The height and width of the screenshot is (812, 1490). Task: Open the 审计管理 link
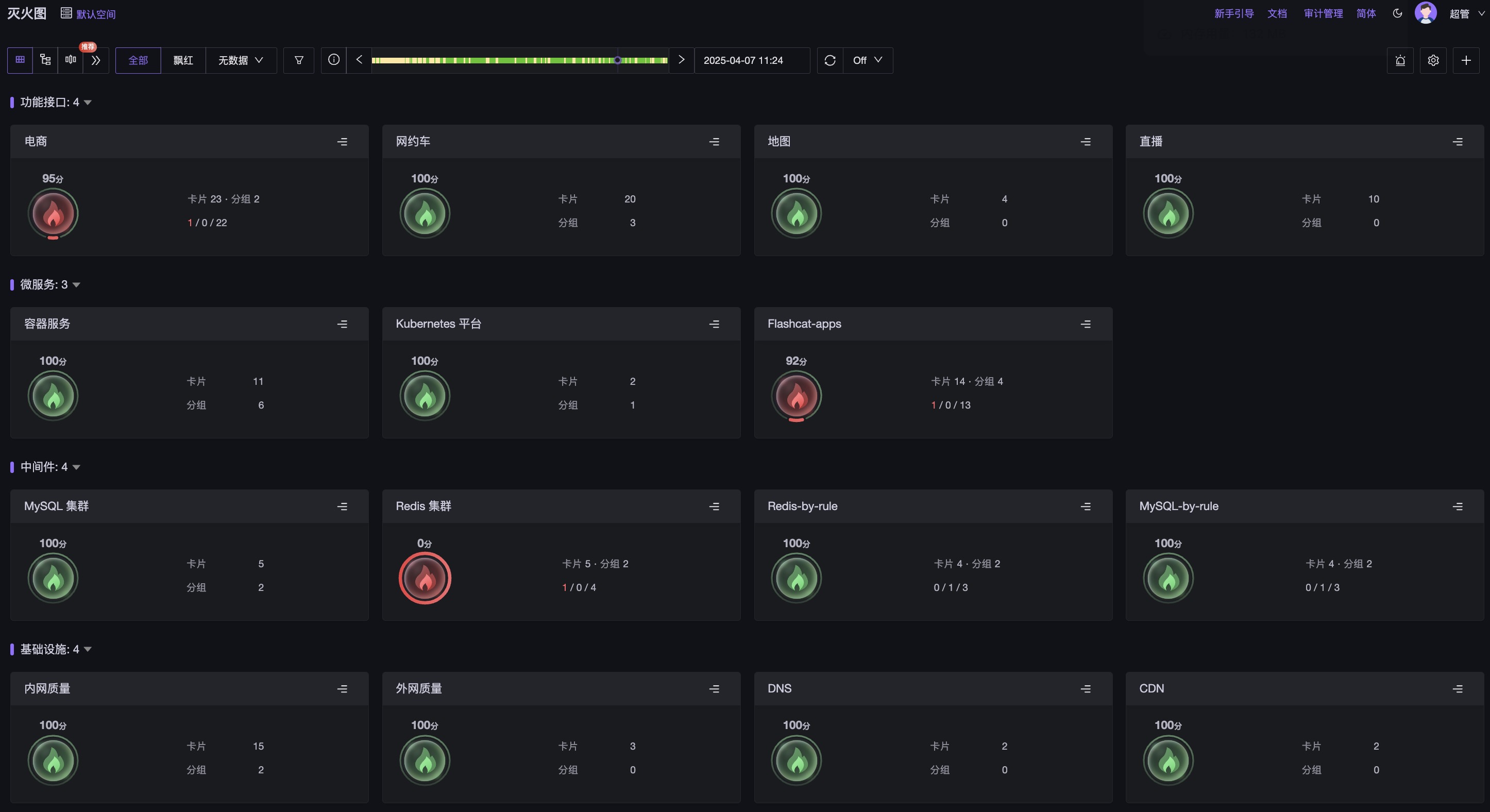(1323, 13)
